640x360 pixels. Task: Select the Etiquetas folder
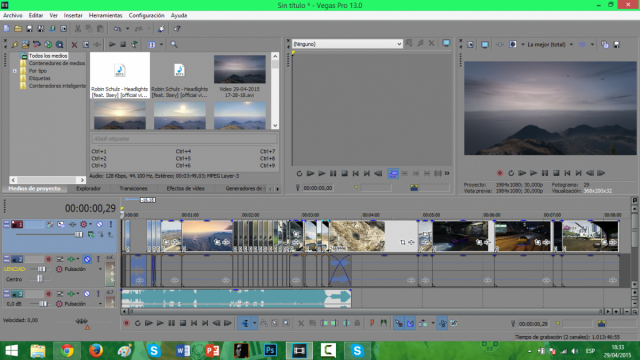[40, 78]
